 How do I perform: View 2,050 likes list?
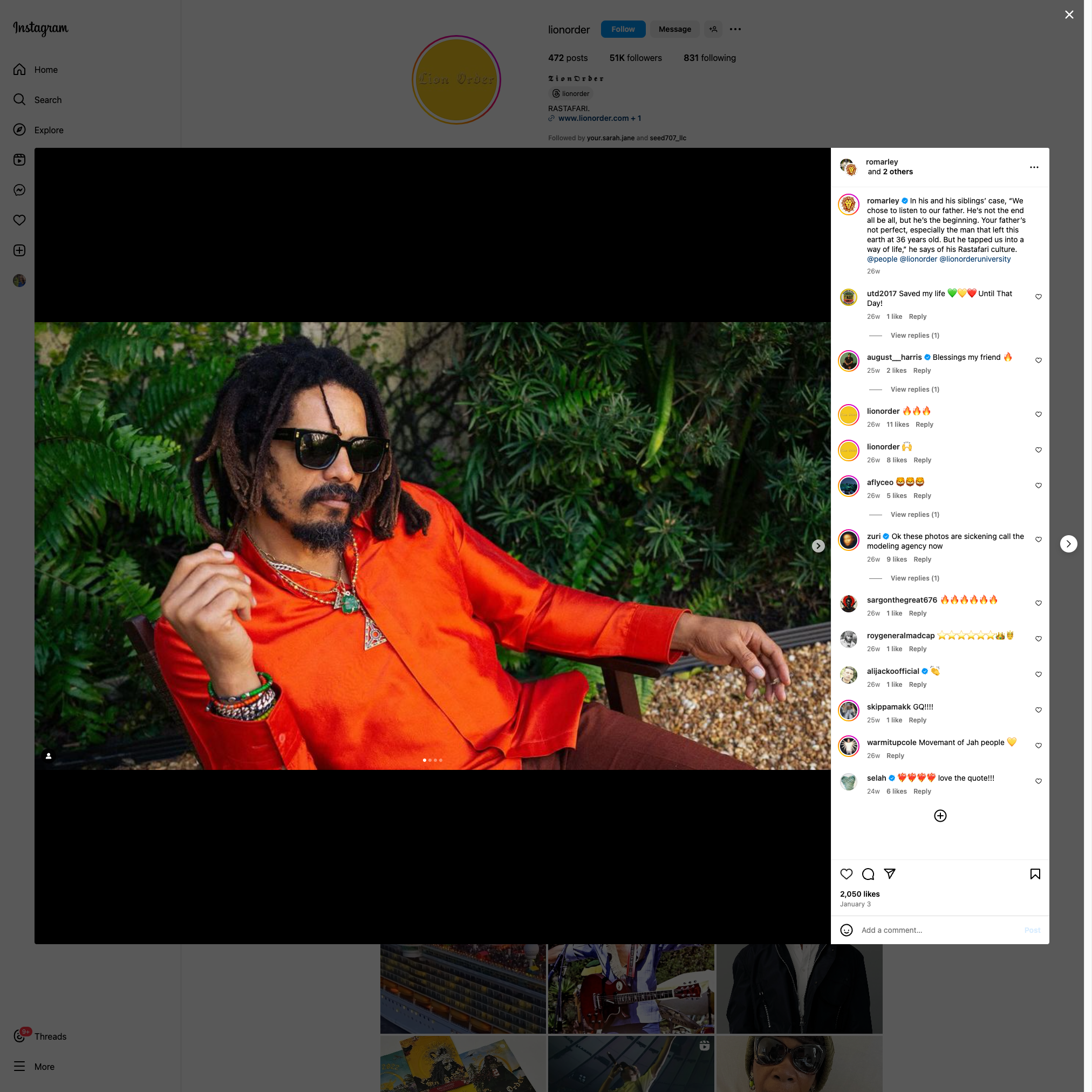point(859,893)
